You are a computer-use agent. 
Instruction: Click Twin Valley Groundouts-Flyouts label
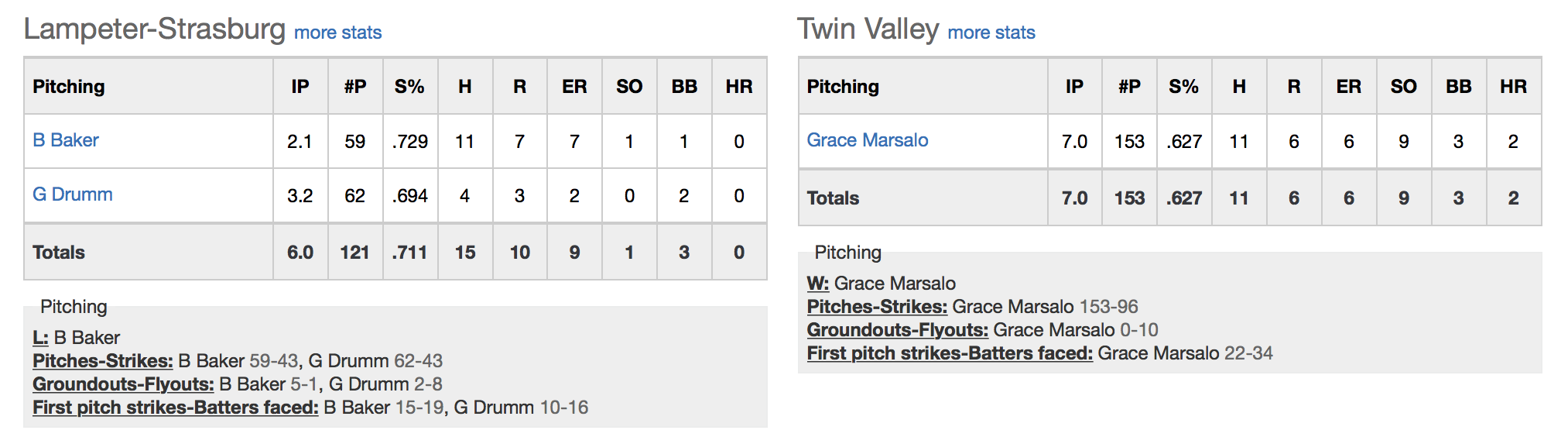(x=898, y=330)
